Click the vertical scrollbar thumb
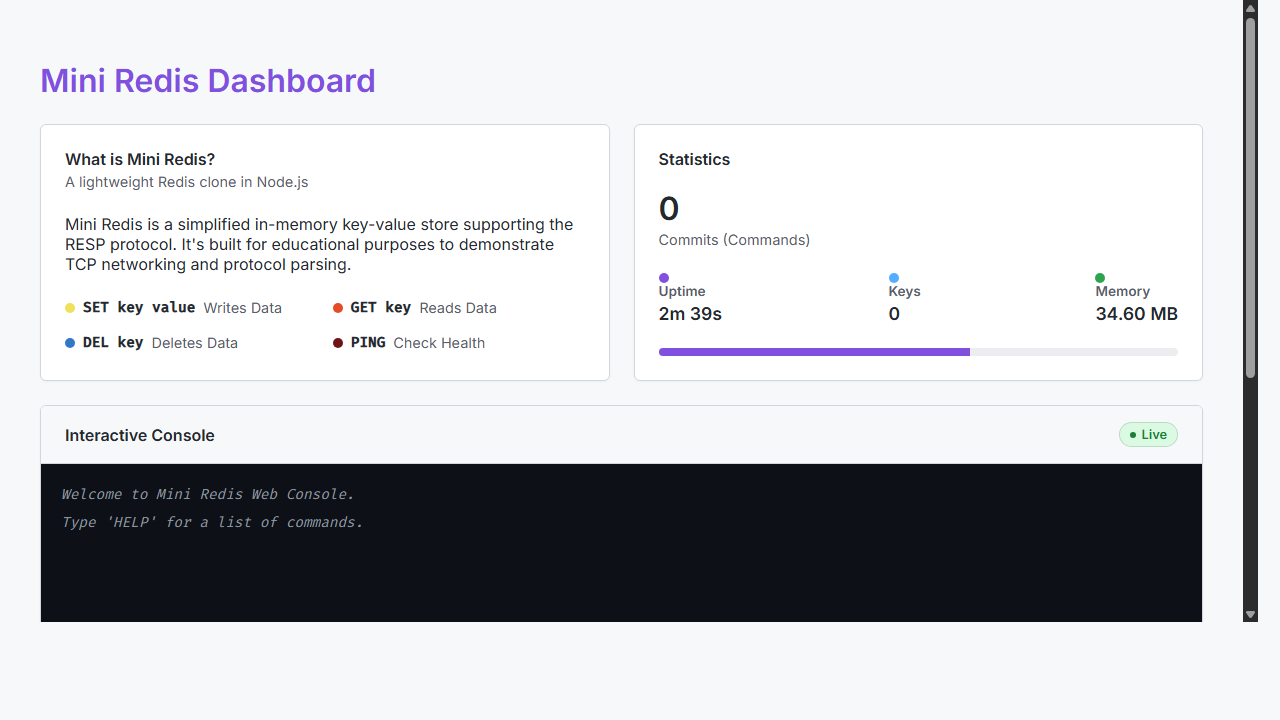 tap(1250, 198)
